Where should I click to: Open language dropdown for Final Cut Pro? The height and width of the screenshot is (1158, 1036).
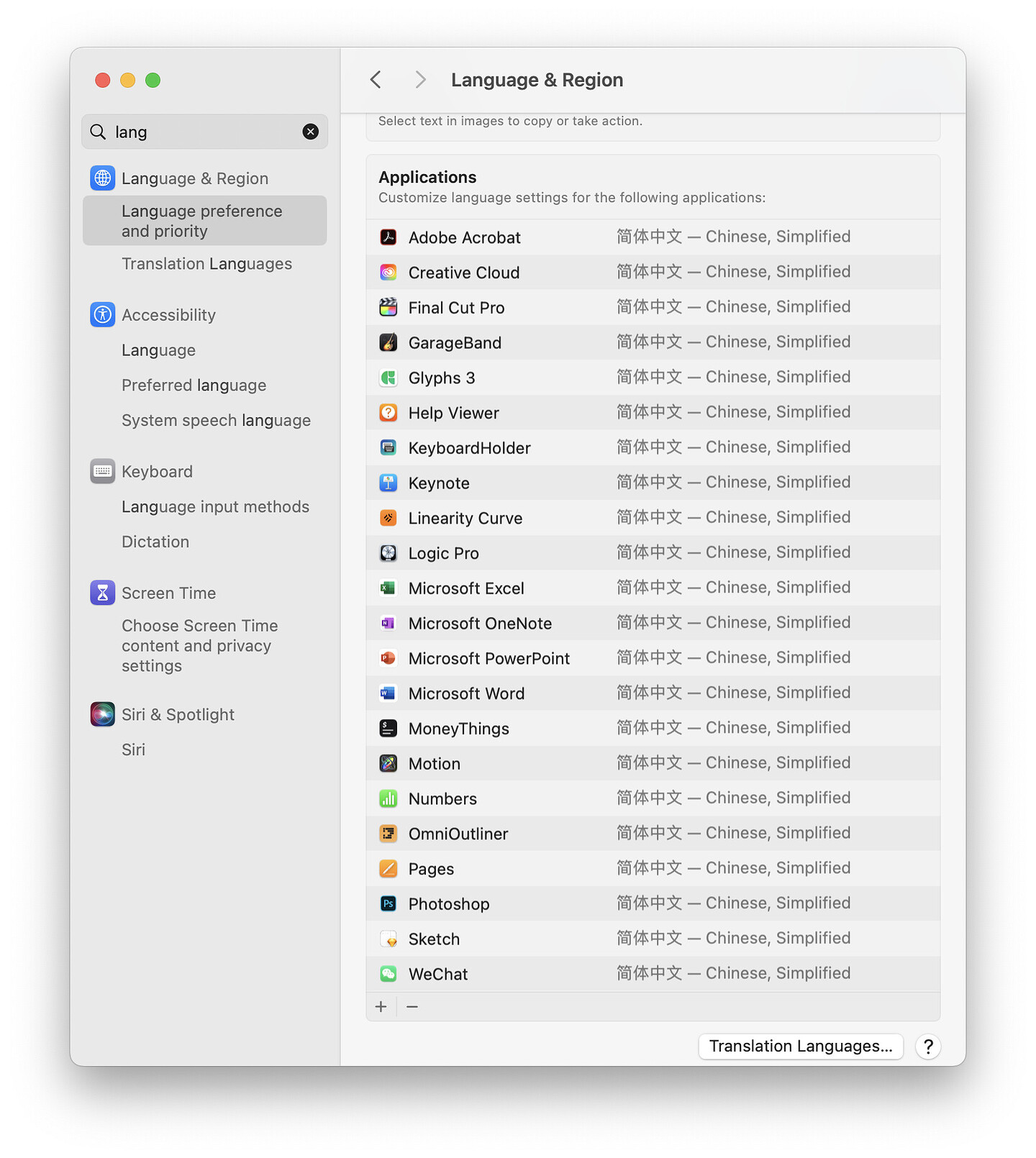pyautogui.click(x=733, y=307)
